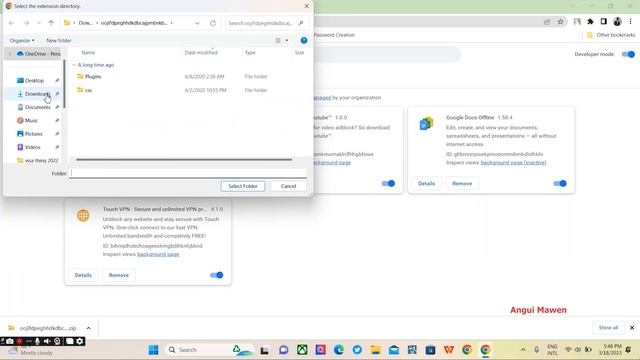Open recorder settings gear icon
This screenshot has height=360, width=640.
(x=80, y=341)
